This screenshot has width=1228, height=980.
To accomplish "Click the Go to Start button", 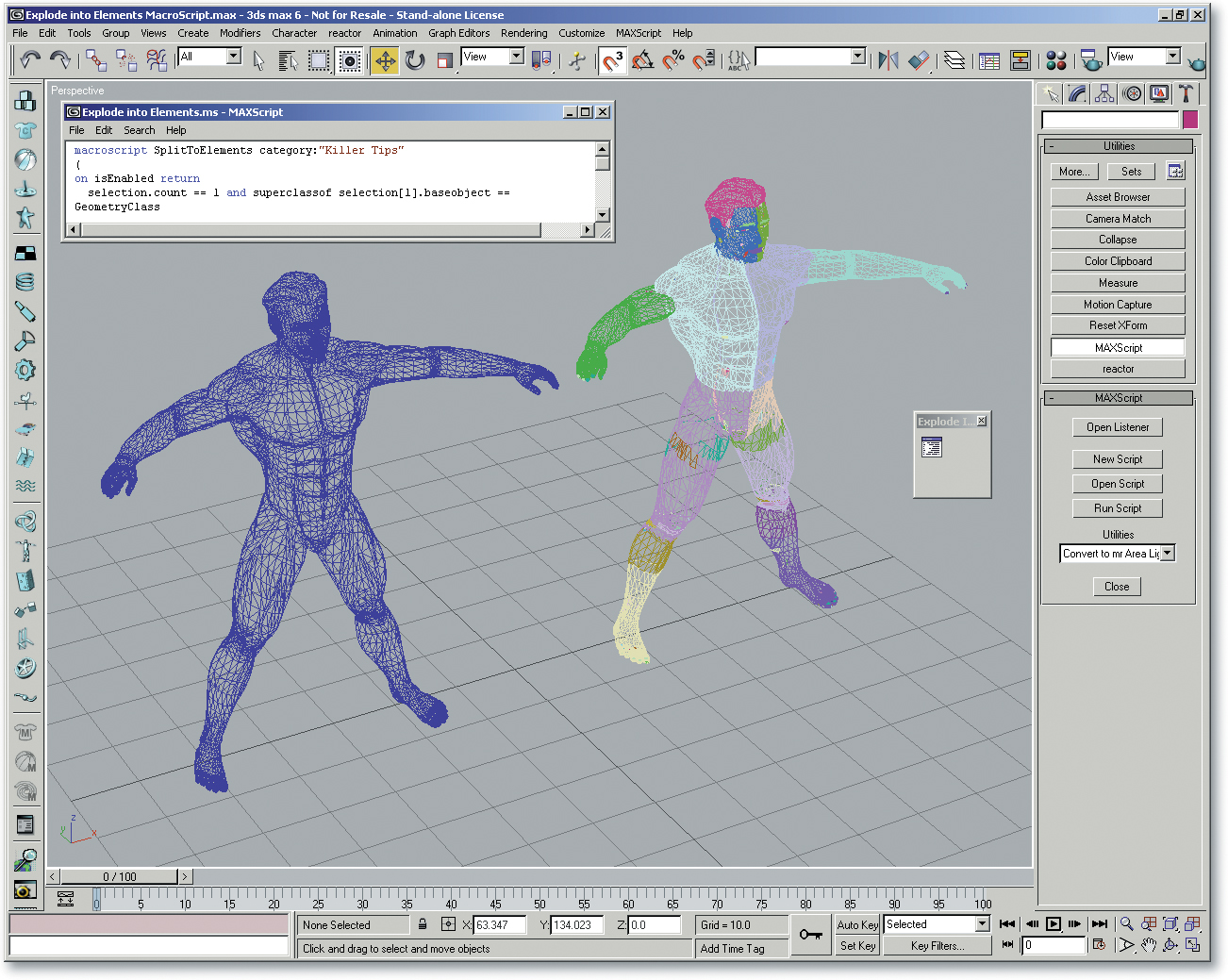I will pyautogui.click(x=1007, y=924).
